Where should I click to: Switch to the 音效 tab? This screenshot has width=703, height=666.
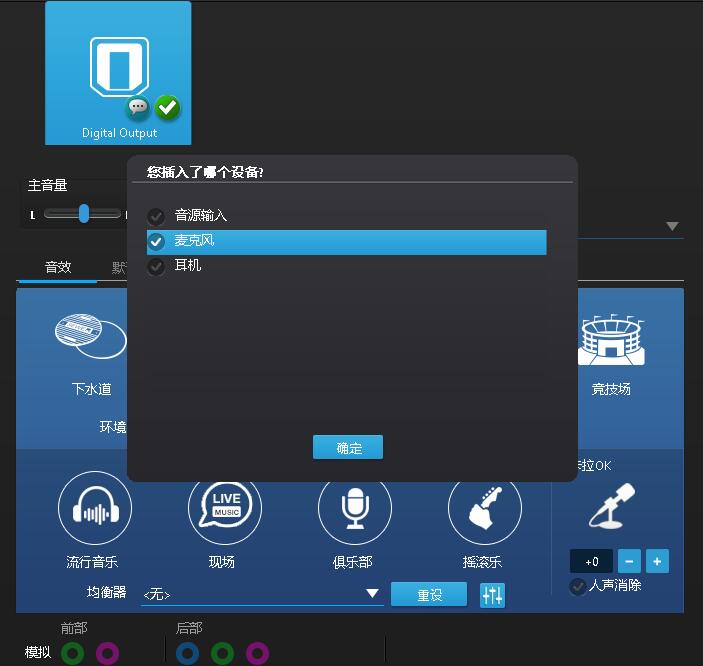click(58, 268)
